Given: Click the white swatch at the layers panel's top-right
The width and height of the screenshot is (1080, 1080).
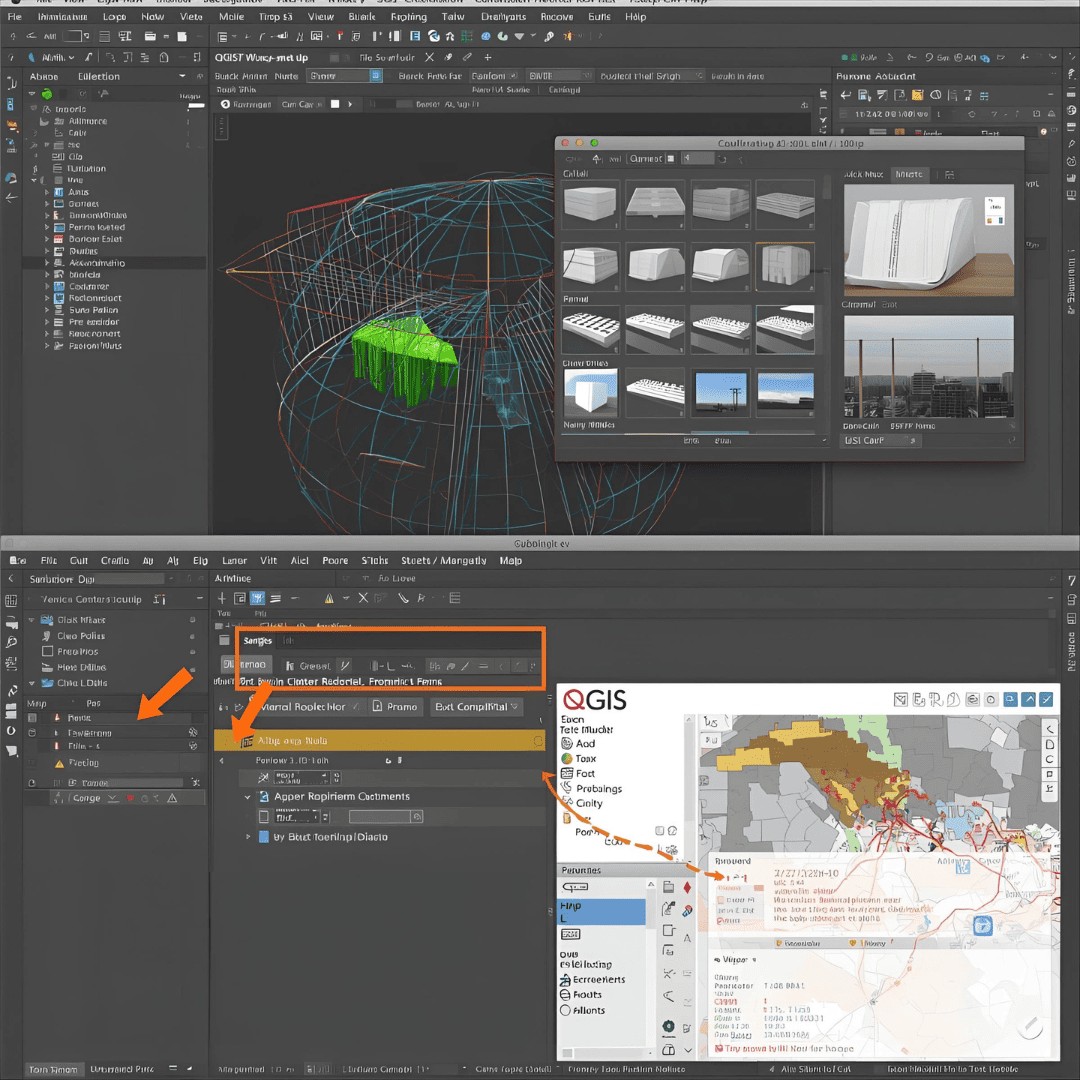Looking at the screenshot, I should coord(196,105).
